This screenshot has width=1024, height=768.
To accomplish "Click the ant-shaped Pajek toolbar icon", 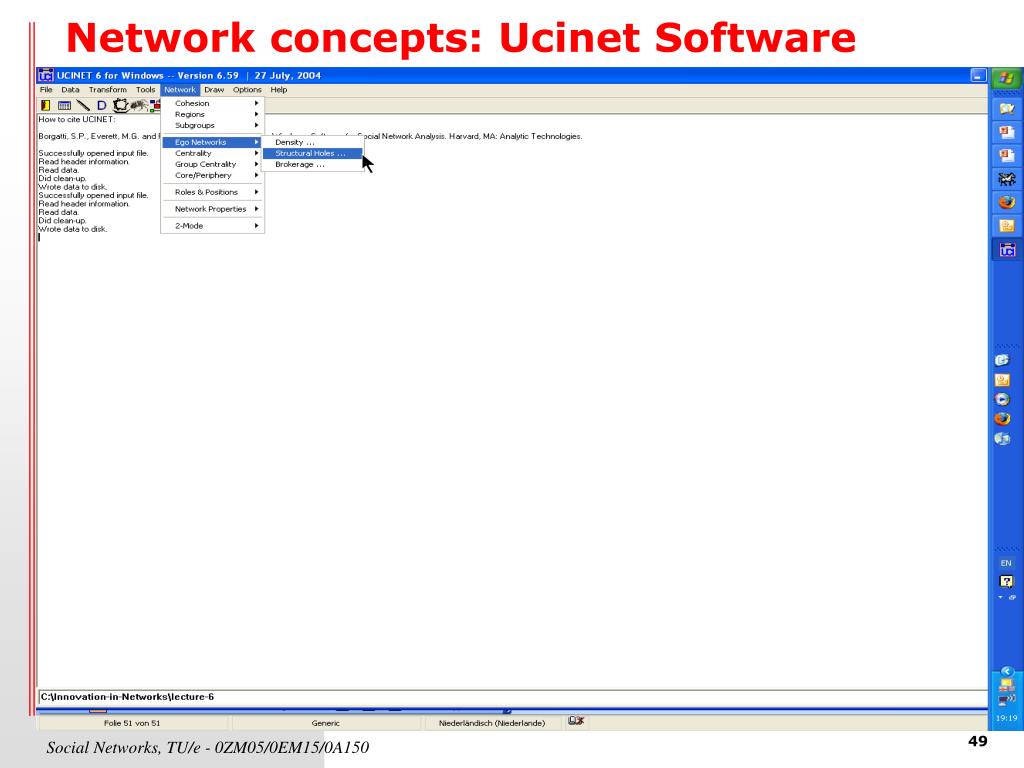I will 138,105.
